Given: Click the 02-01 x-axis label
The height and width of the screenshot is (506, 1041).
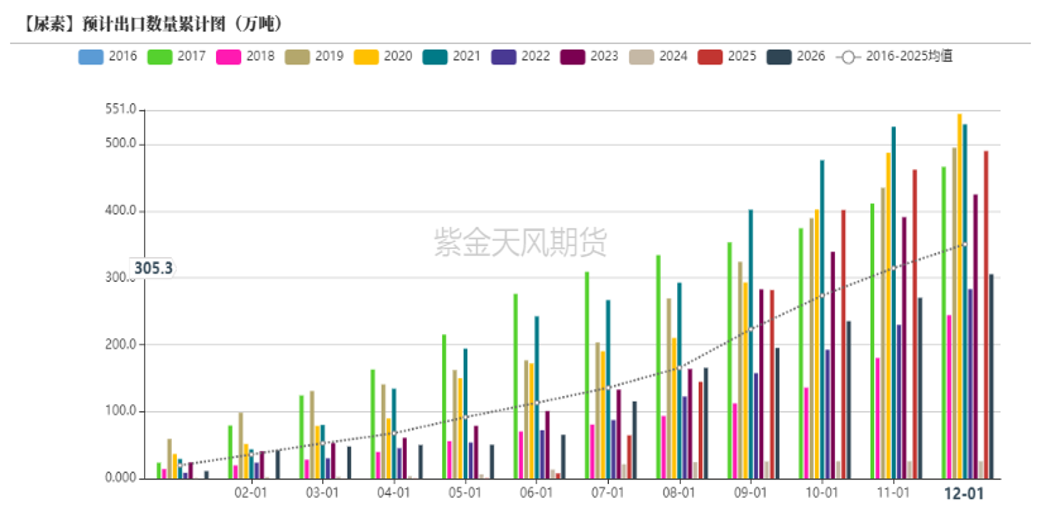Looking at the screenshot, I should [251, 494].
